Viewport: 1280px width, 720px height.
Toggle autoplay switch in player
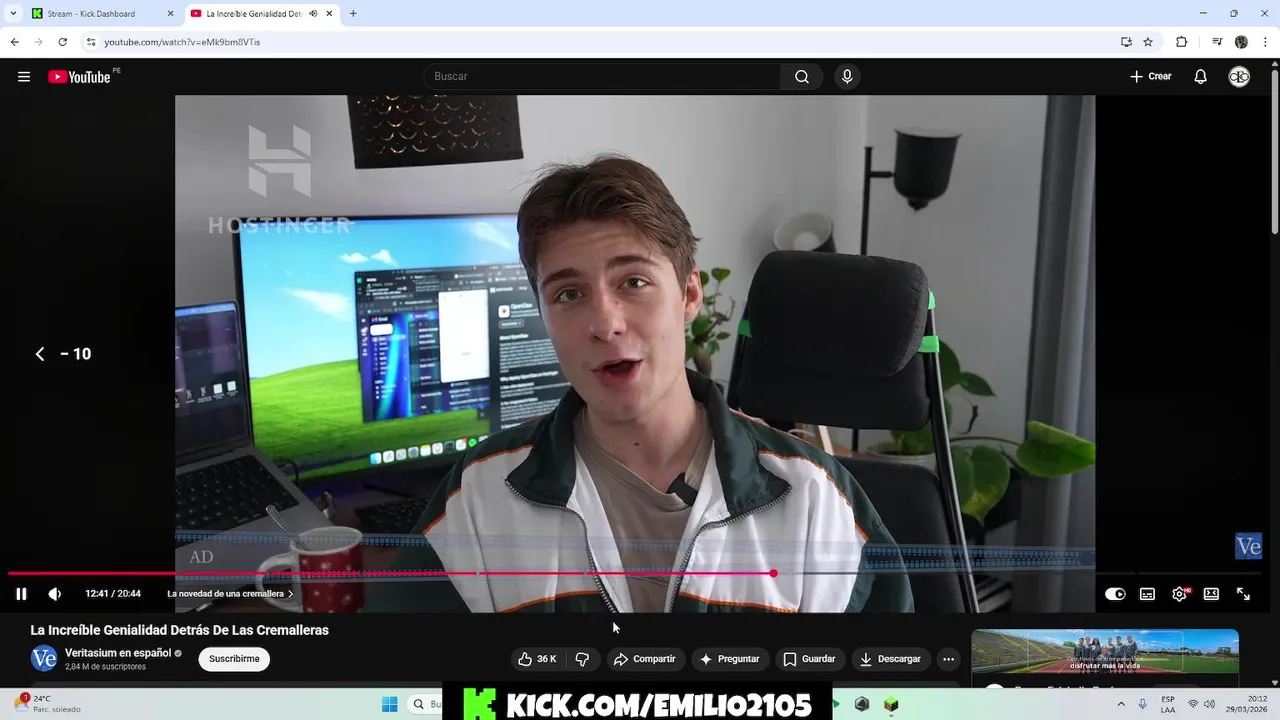1115,594
